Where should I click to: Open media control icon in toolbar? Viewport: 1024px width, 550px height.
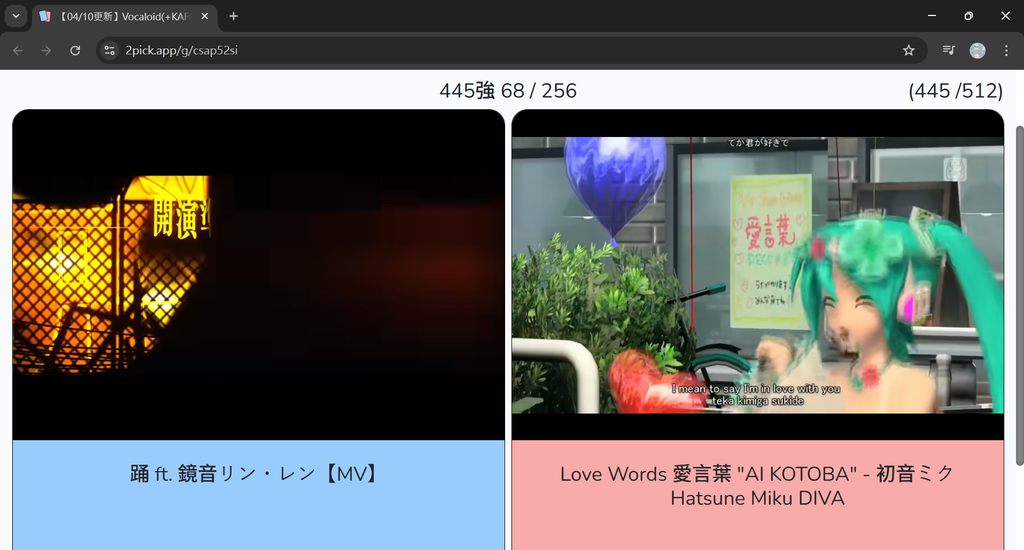(x=948, y=50)
